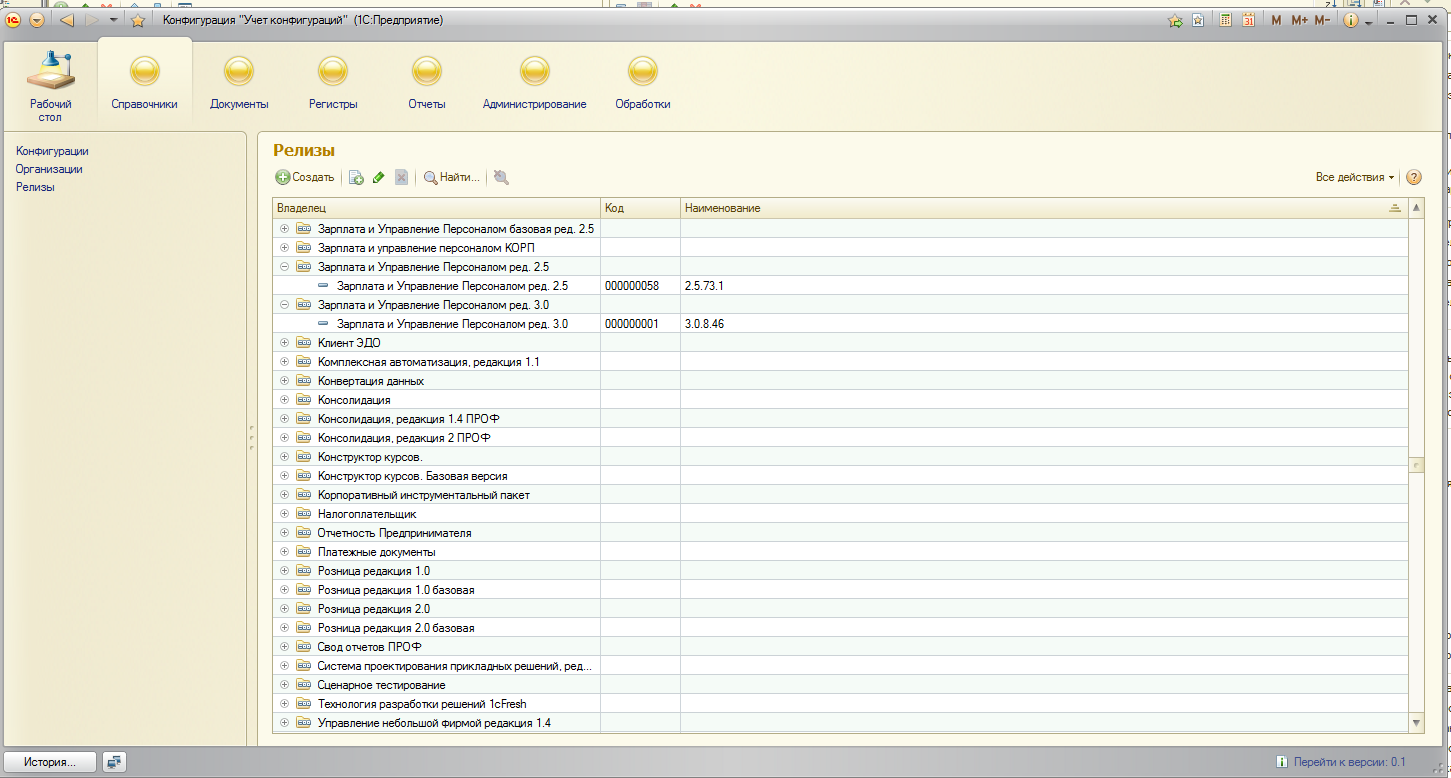Click the get link star icon
Viewport: 1451px width, 778px height.
point(1176,20)
